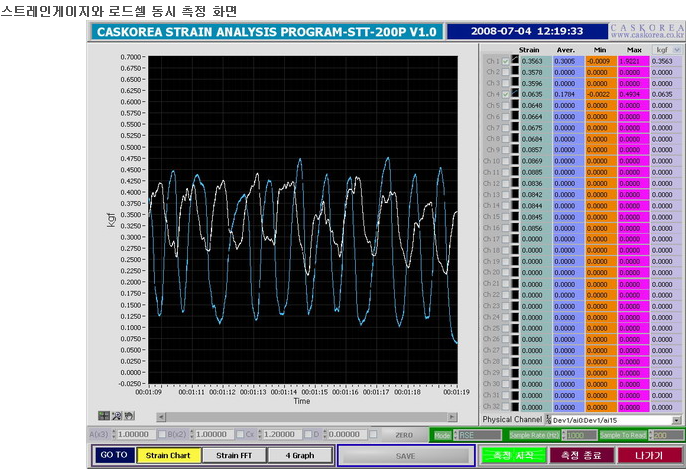Click the horizontal graph scrollbar track

pos(307,417)
